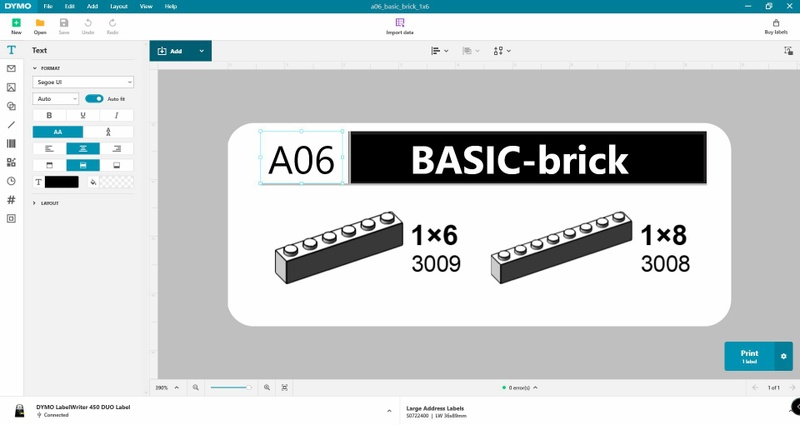Open the Layout menu
This screenshot has width=800, height=425.
pyautogui.click(x=118, y=6)
